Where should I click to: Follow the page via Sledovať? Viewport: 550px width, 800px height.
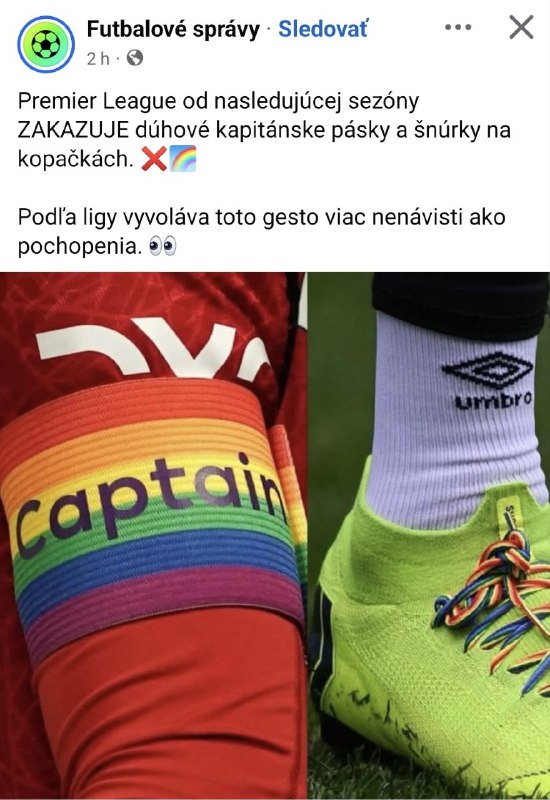(x=323, y=29)
